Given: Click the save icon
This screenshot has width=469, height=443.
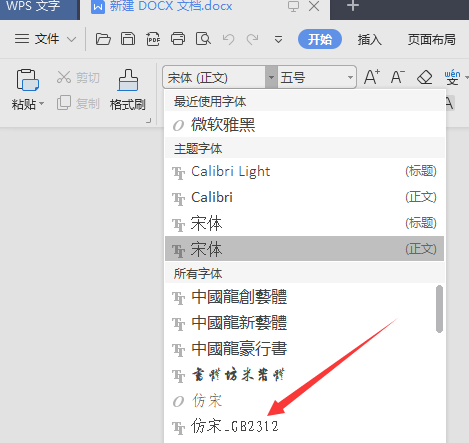Looking at the screenshot, I should 128,39.
